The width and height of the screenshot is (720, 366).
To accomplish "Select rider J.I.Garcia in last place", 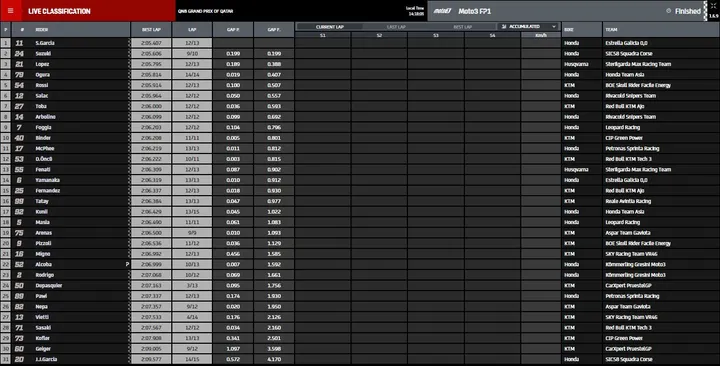I will 46,360.
